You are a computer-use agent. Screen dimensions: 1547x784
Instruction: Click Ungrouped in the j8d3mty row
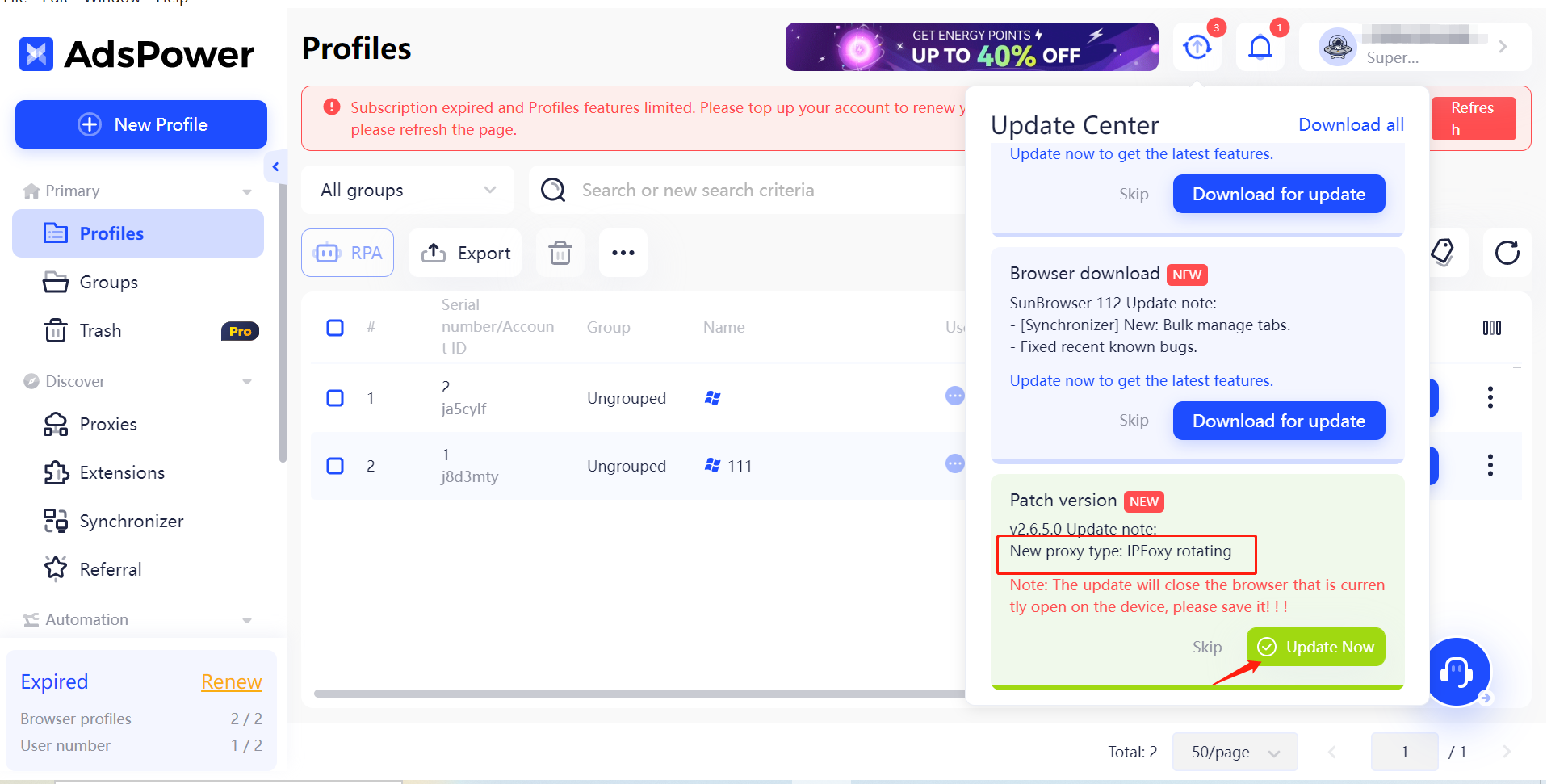(627, 466)
